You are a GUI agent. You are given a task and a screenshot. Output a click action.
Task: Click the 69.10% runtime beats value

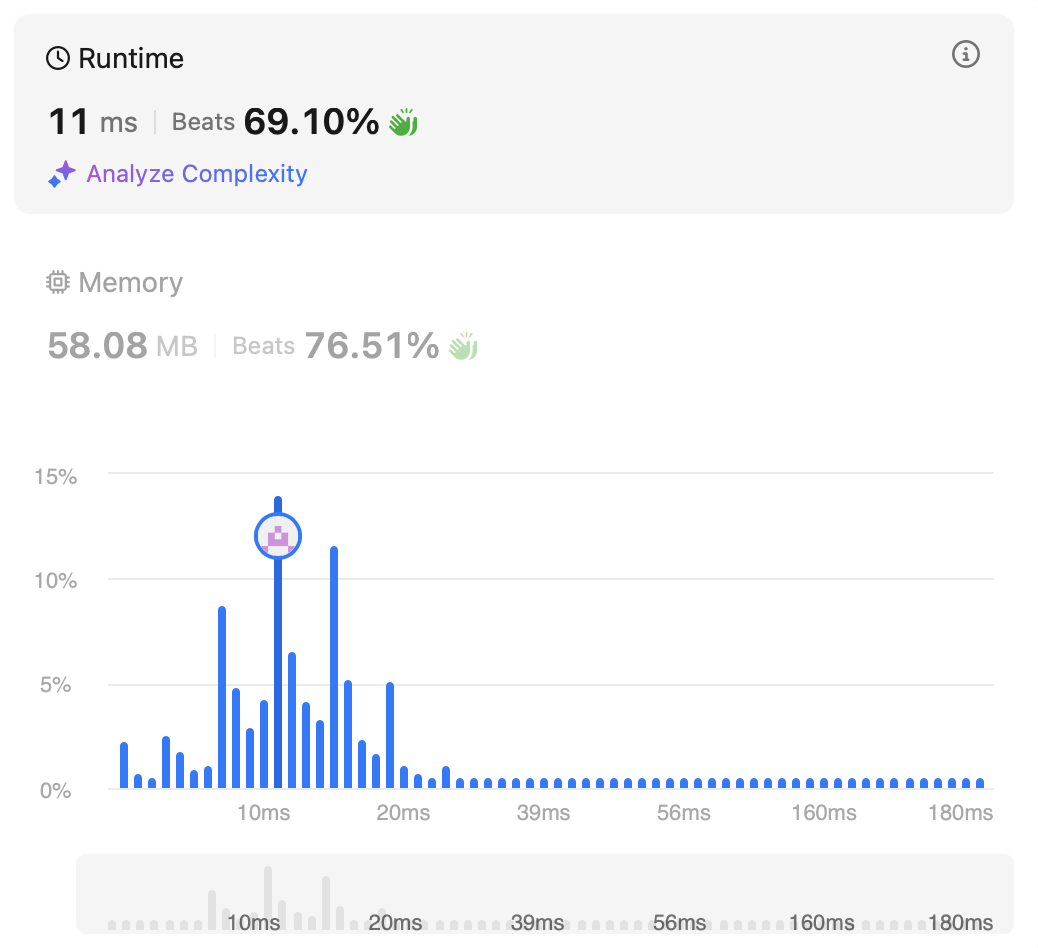311,122
